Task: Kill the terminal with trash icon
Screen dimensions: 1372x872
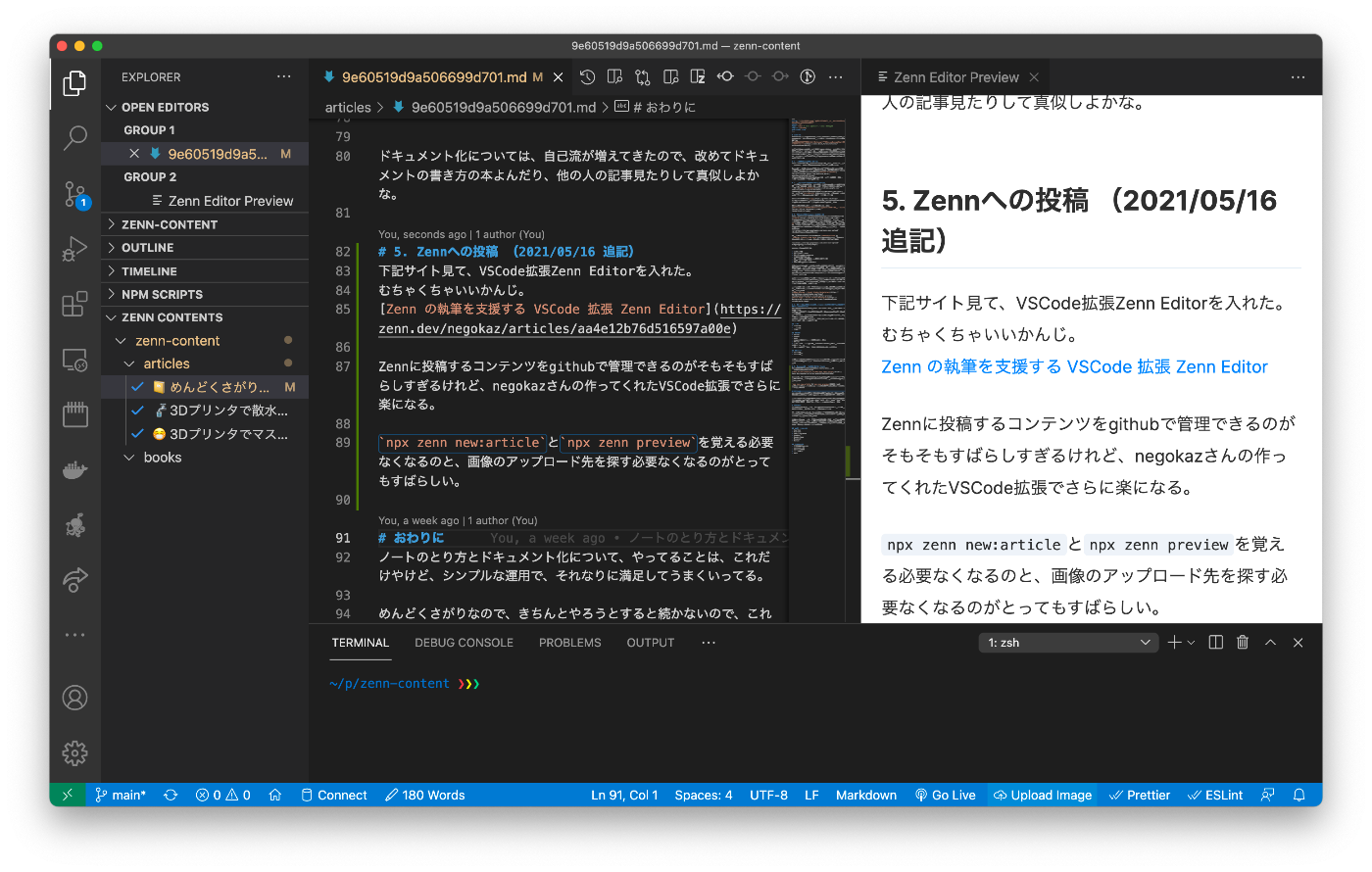Action: pos(1243,642)
